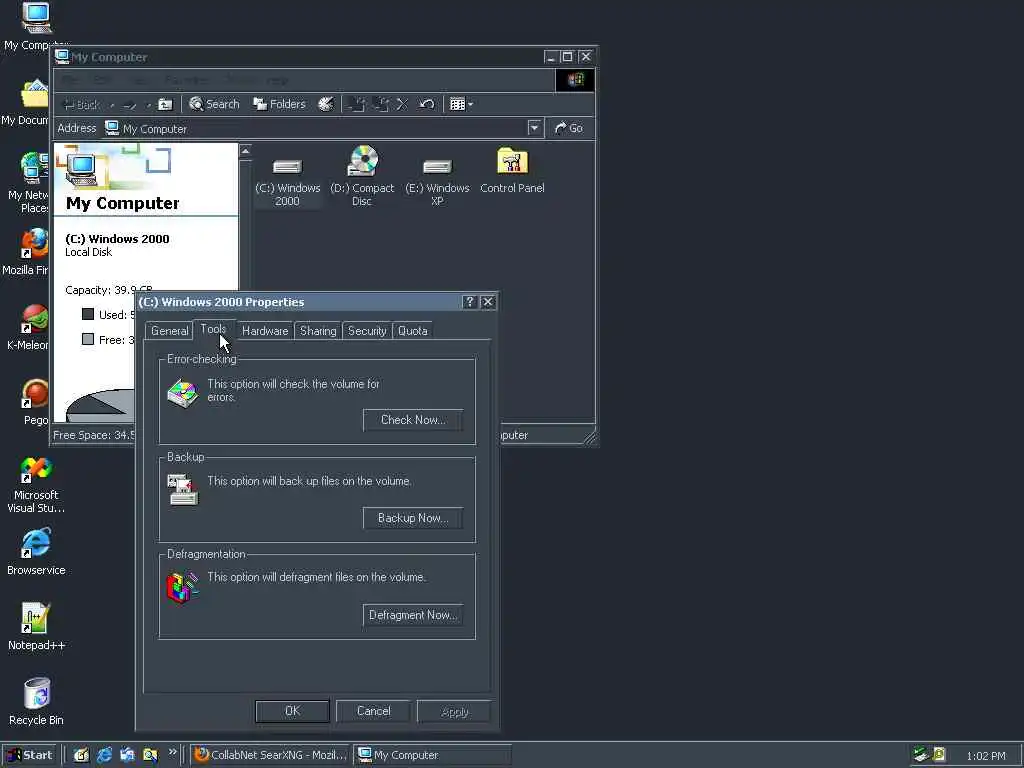
Task: Click first Quick Launch icon
Action: (81, 755)
